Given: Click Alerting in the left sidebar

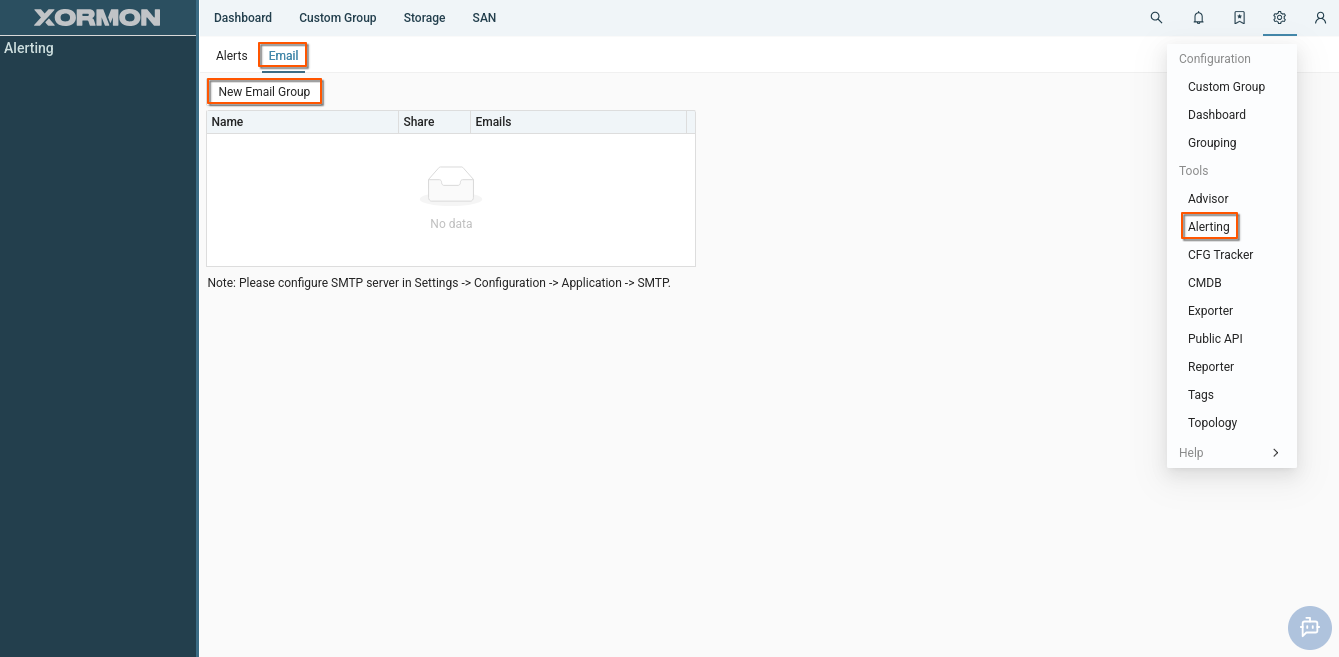Looking at the screenshot, I should [29, 48].
